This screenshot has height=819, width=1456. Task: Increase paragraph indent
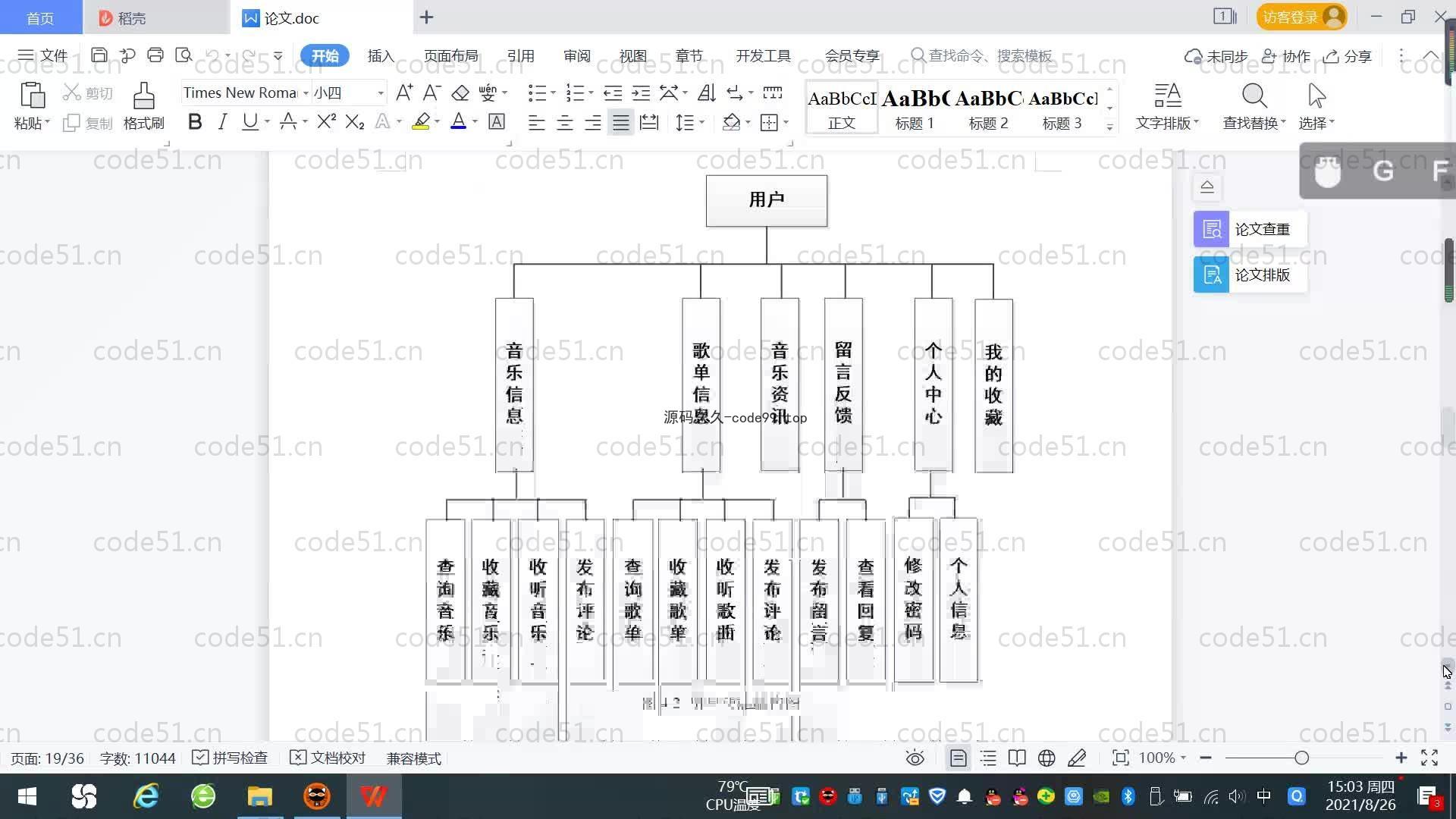tap(641, 93)
